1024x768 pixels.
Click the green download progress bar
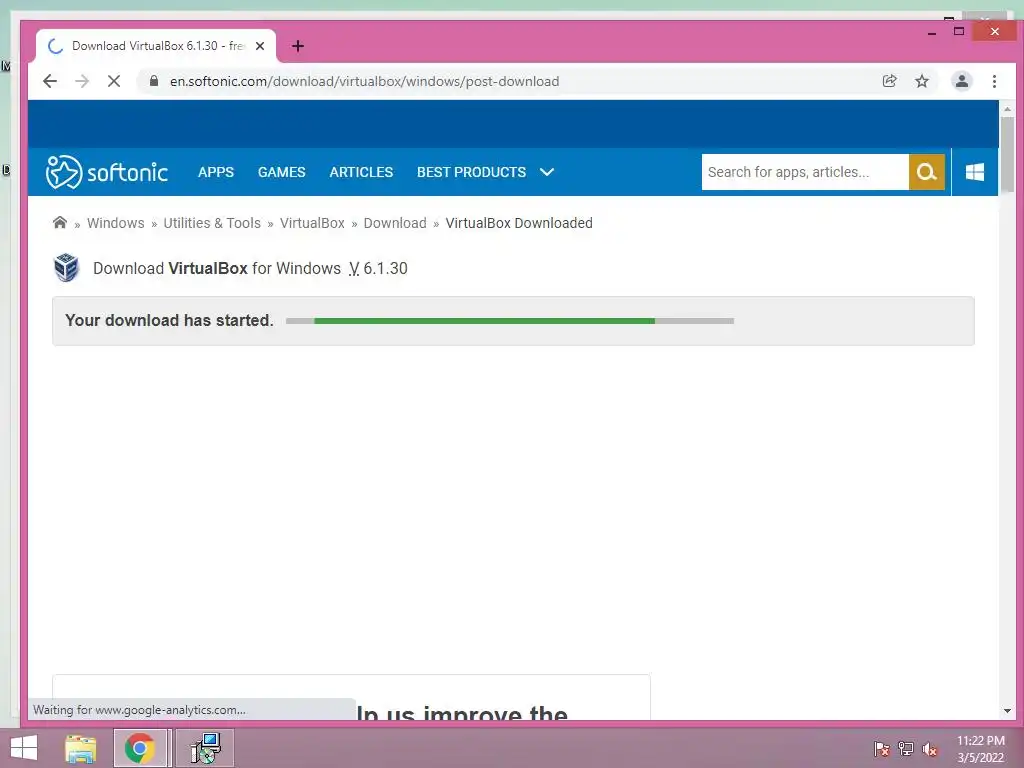coord(509,321)
